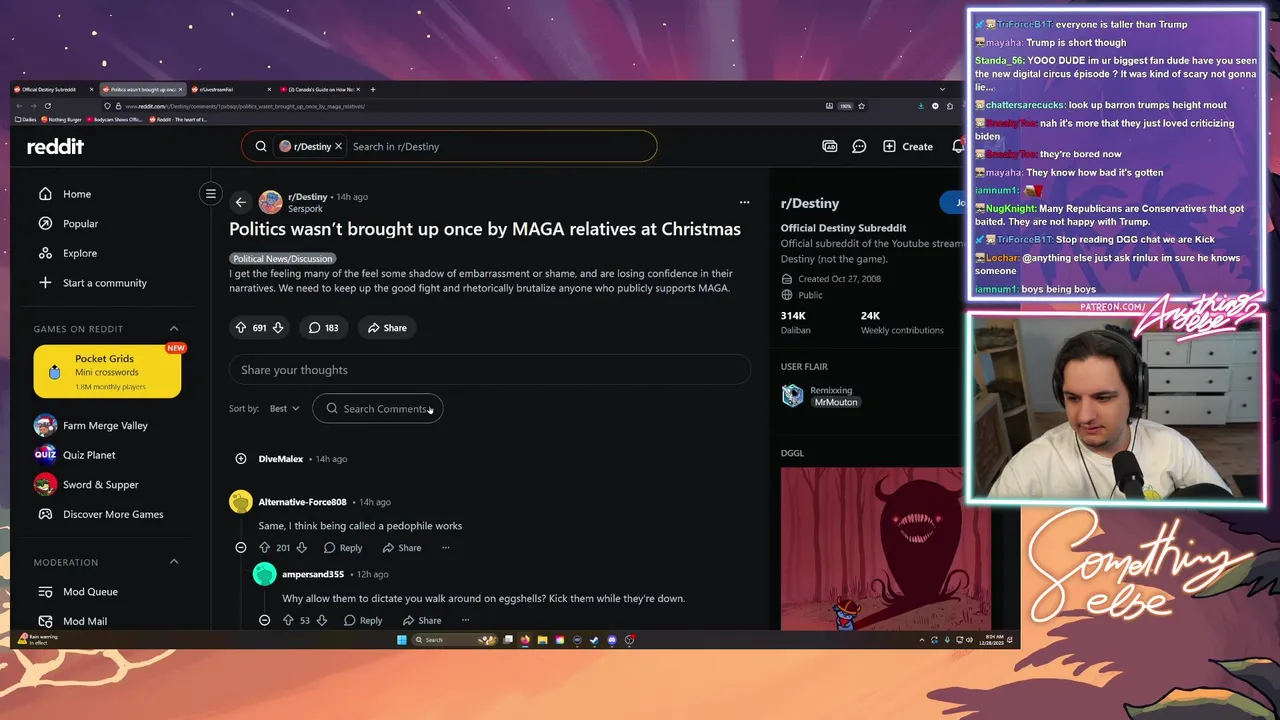The width and height of the screenshot is (1280, 720).
Task: Downvote the post with 691 points
Action: [278, 328]
